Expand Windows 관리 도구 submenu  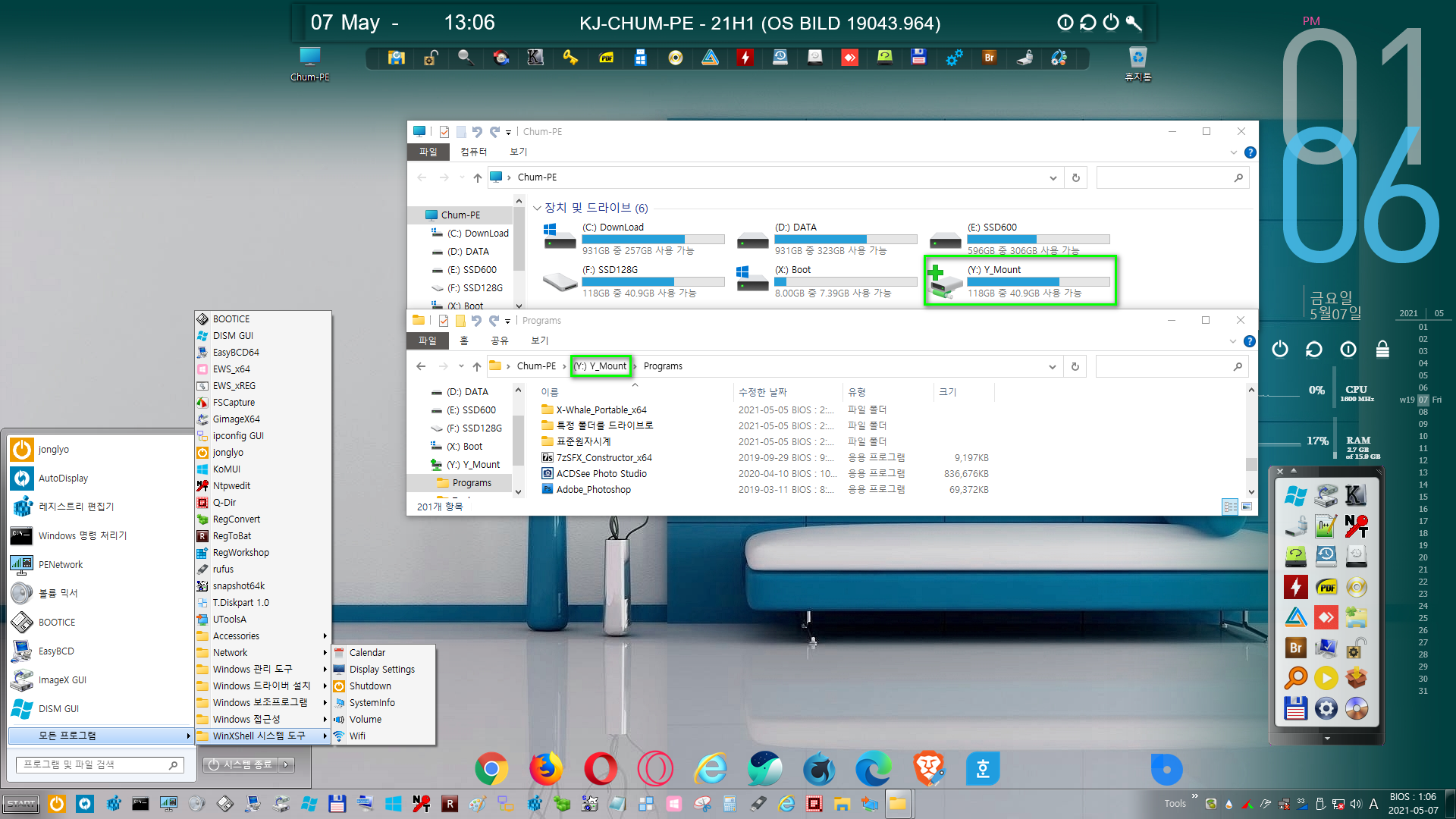263,670
